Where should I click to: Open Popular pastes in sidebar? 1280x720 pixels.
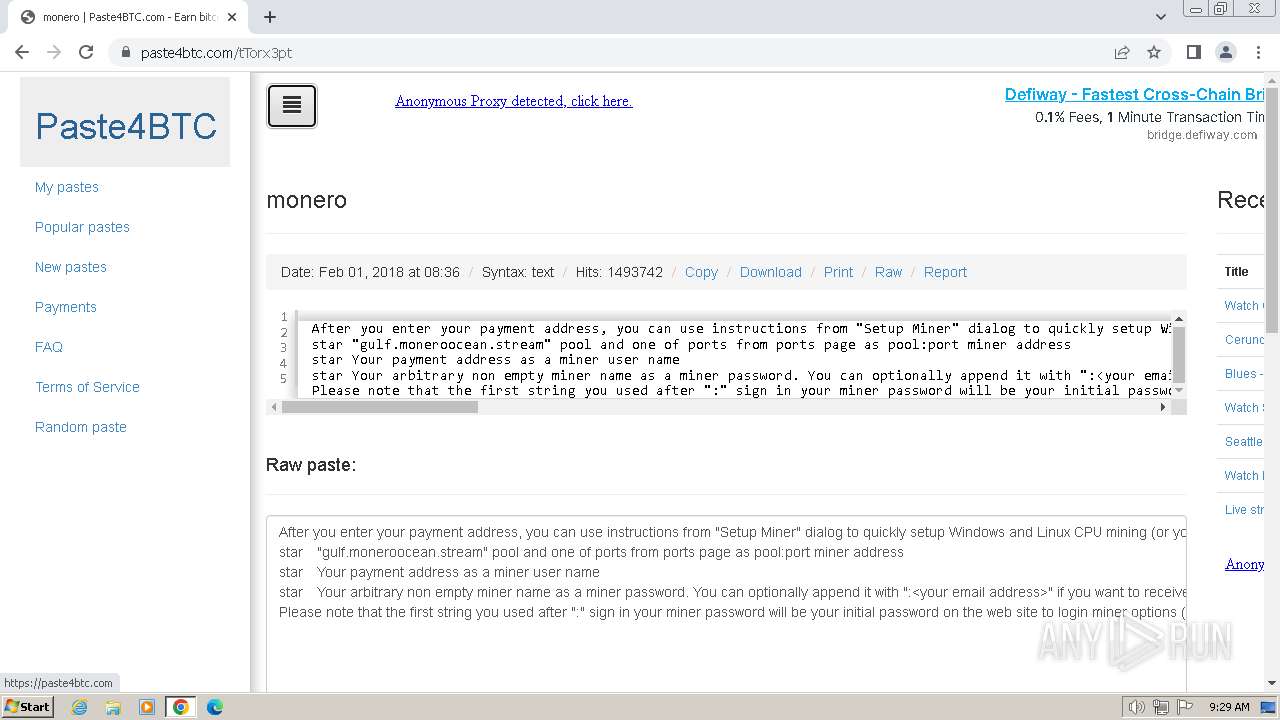tap(82, 227)
